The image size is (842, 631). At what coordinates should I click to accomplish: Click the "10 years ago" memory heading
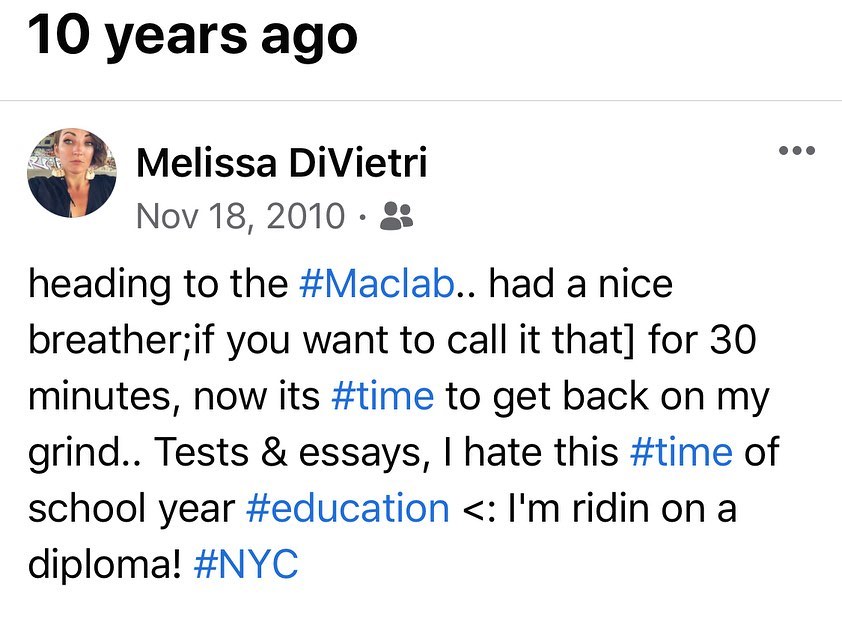click(192, 37)
